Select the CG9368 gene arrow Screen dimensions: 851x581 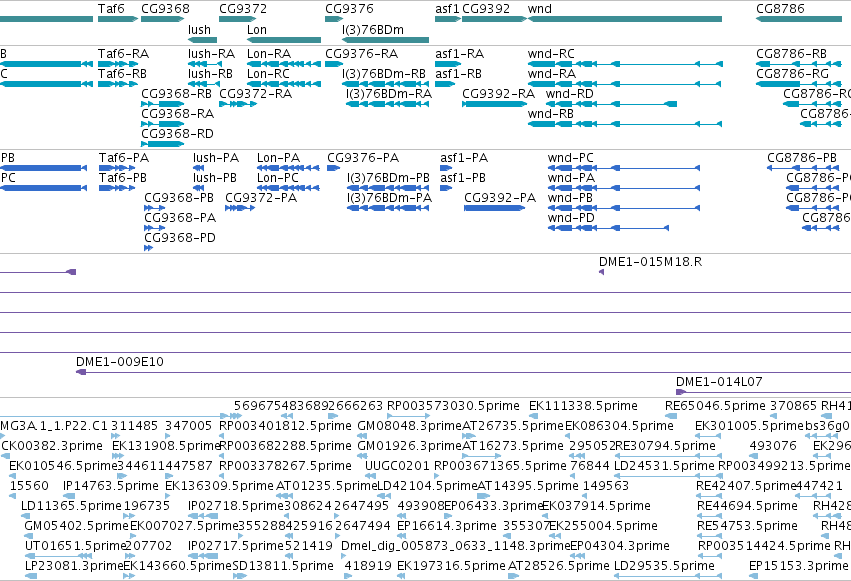[x=162, y=19]
